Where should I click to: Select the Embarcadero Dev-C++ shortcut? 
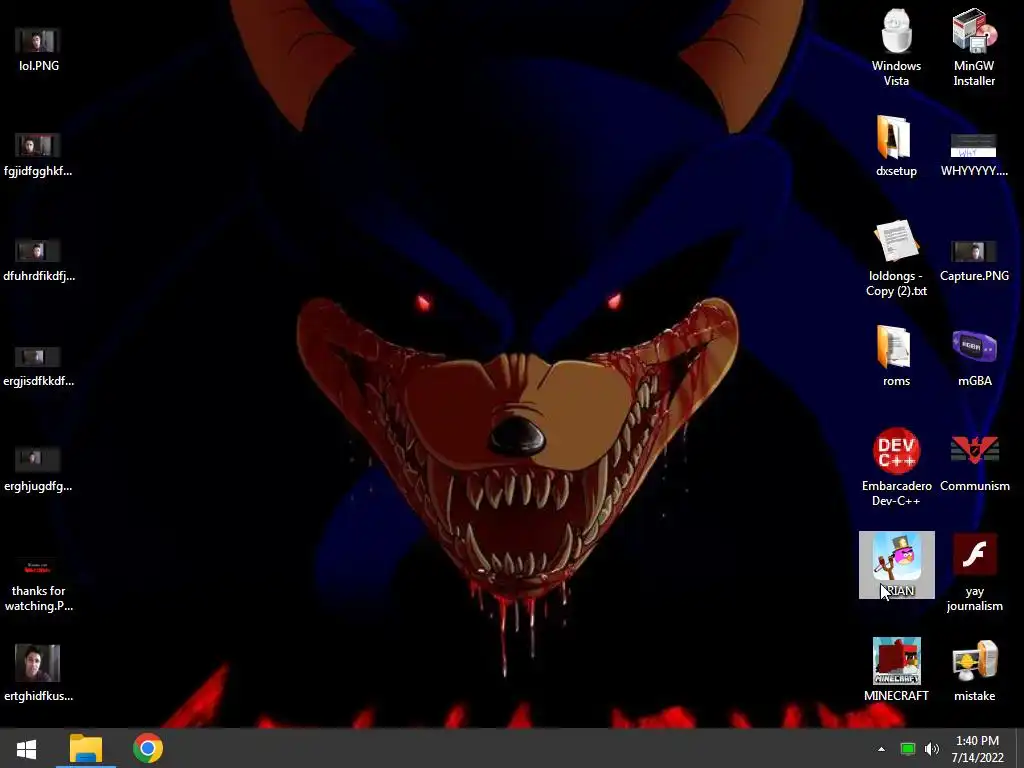coord(896,467)
